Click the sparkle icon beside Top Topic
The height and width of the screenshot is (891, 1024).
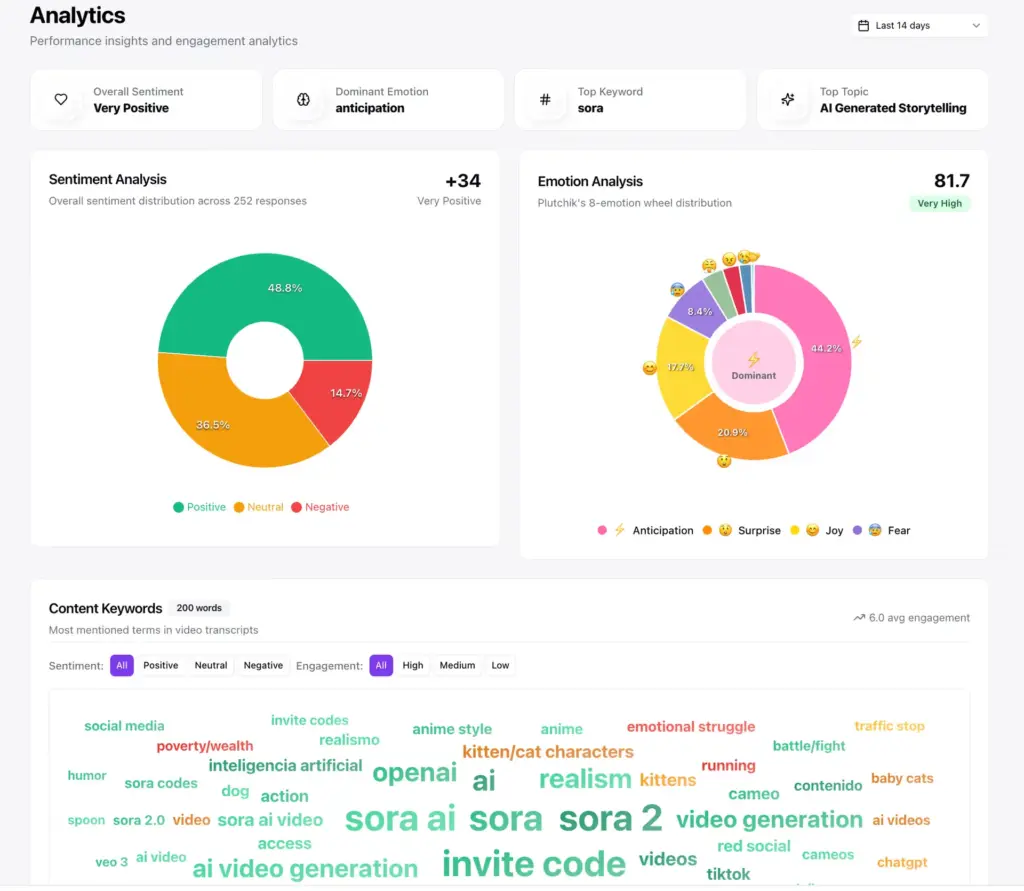pyautogui.click(x=788, y=99)
